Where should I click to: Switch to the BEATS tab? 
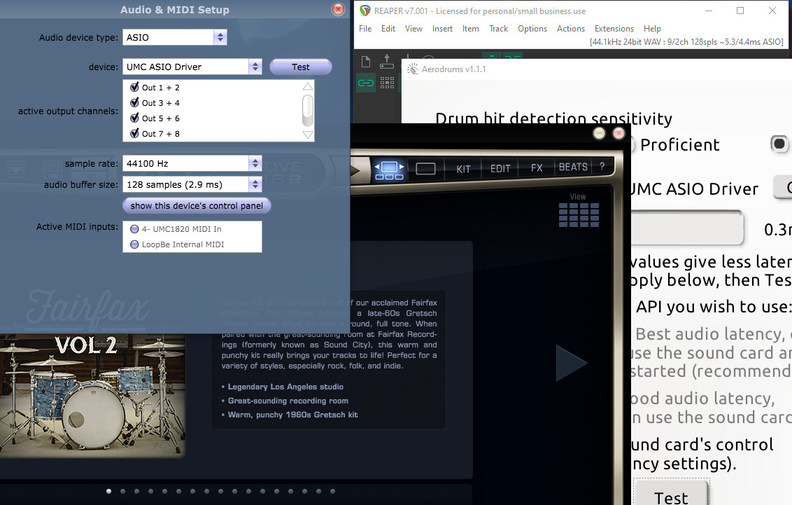click(x=573, y=167)
